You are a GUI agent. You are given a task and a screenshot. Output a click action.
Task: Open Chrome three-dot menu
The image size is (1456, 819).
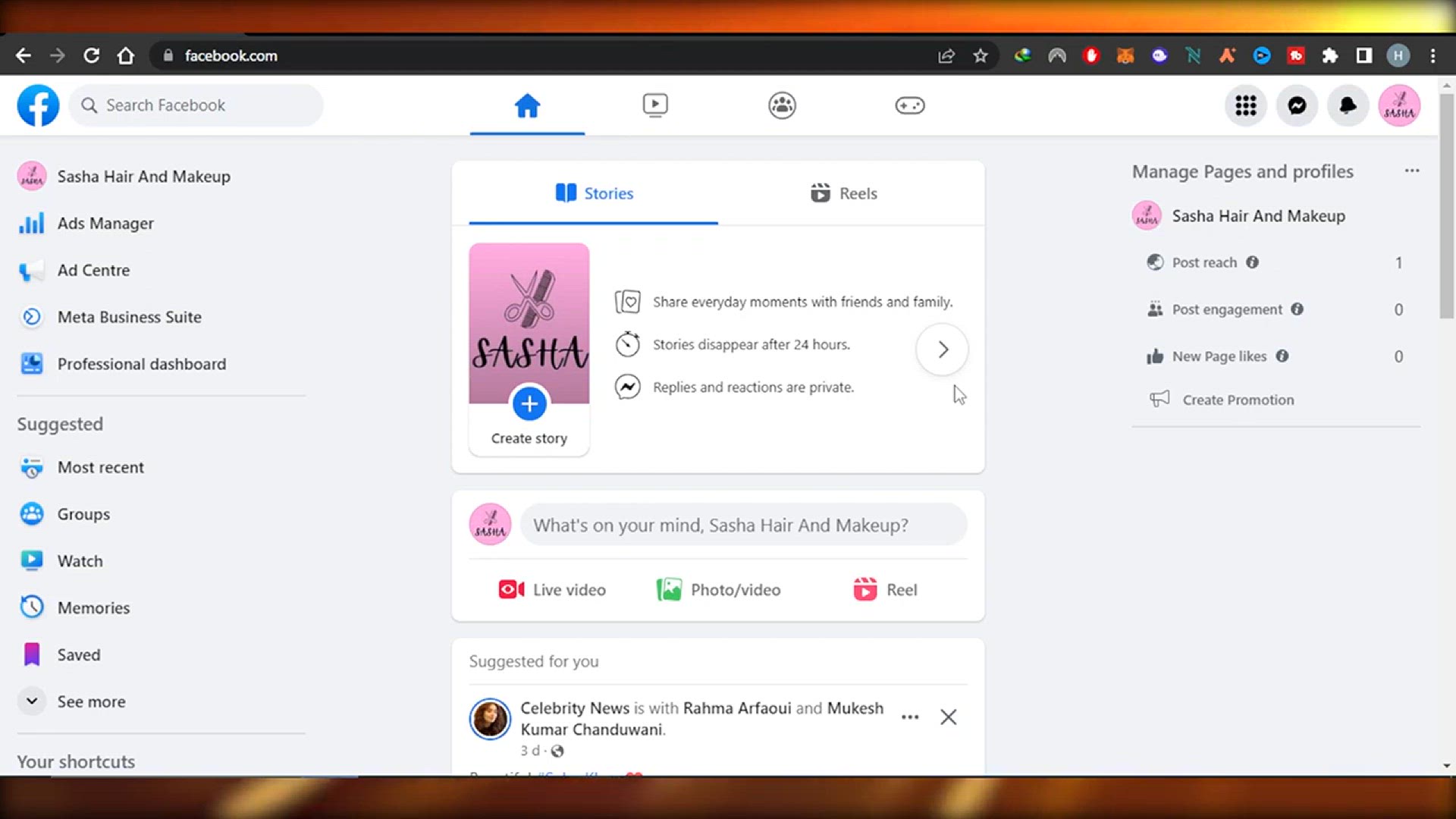1432,55
